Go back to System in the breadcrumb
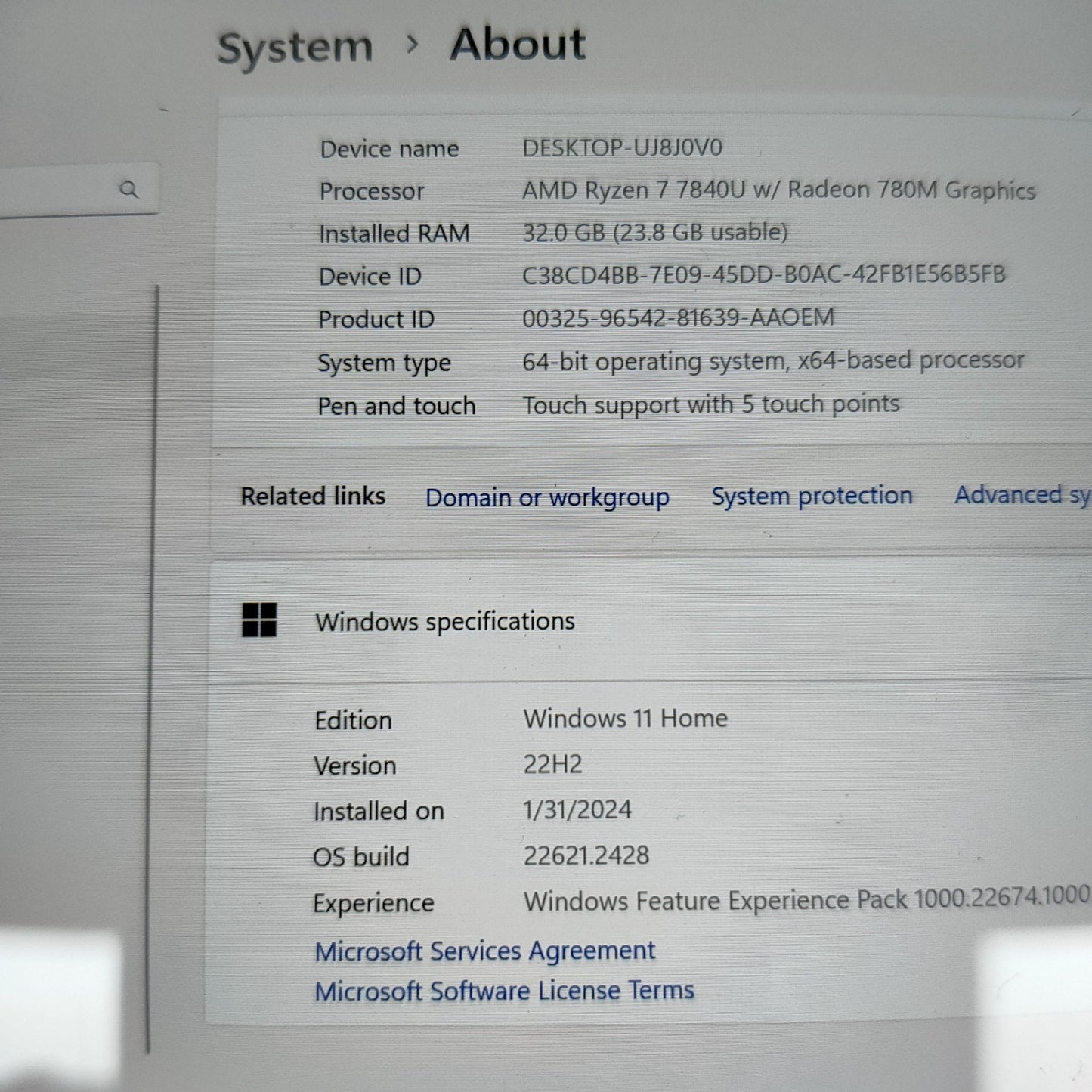 [x=295, y=48]
